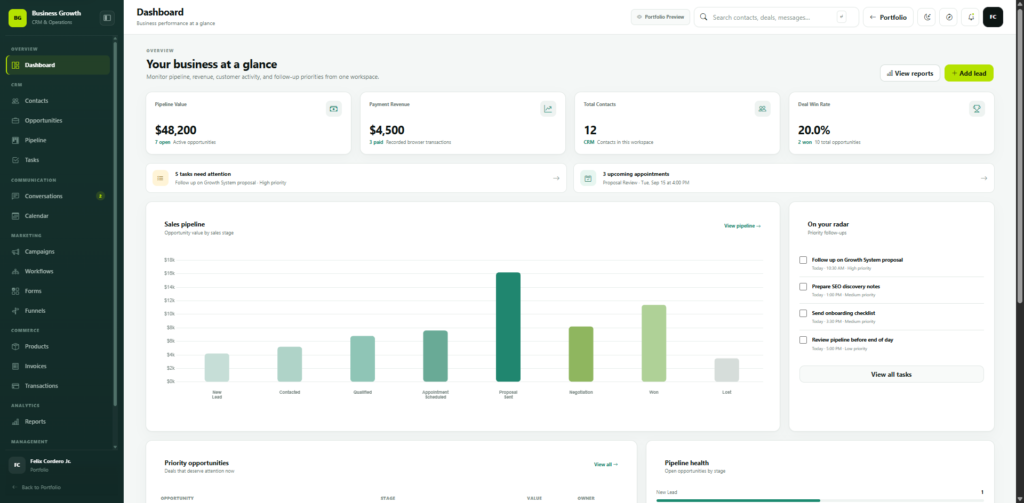Open Contacts in the sidebar
The image size is (1024, 503).
pos(58,101)
